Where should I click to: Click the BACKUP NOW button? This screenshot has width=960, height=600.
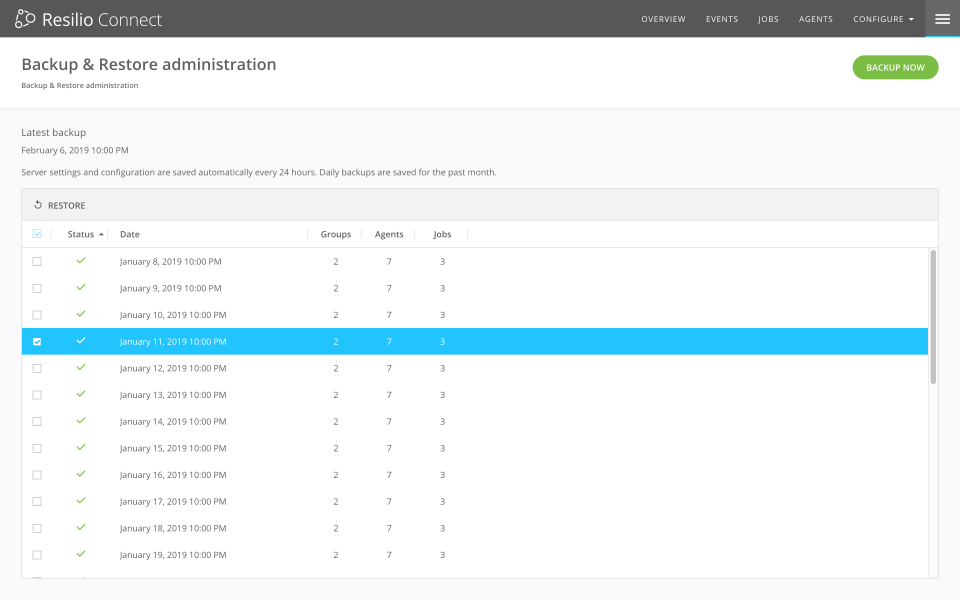pyautogui.click(x=894, y=67)
